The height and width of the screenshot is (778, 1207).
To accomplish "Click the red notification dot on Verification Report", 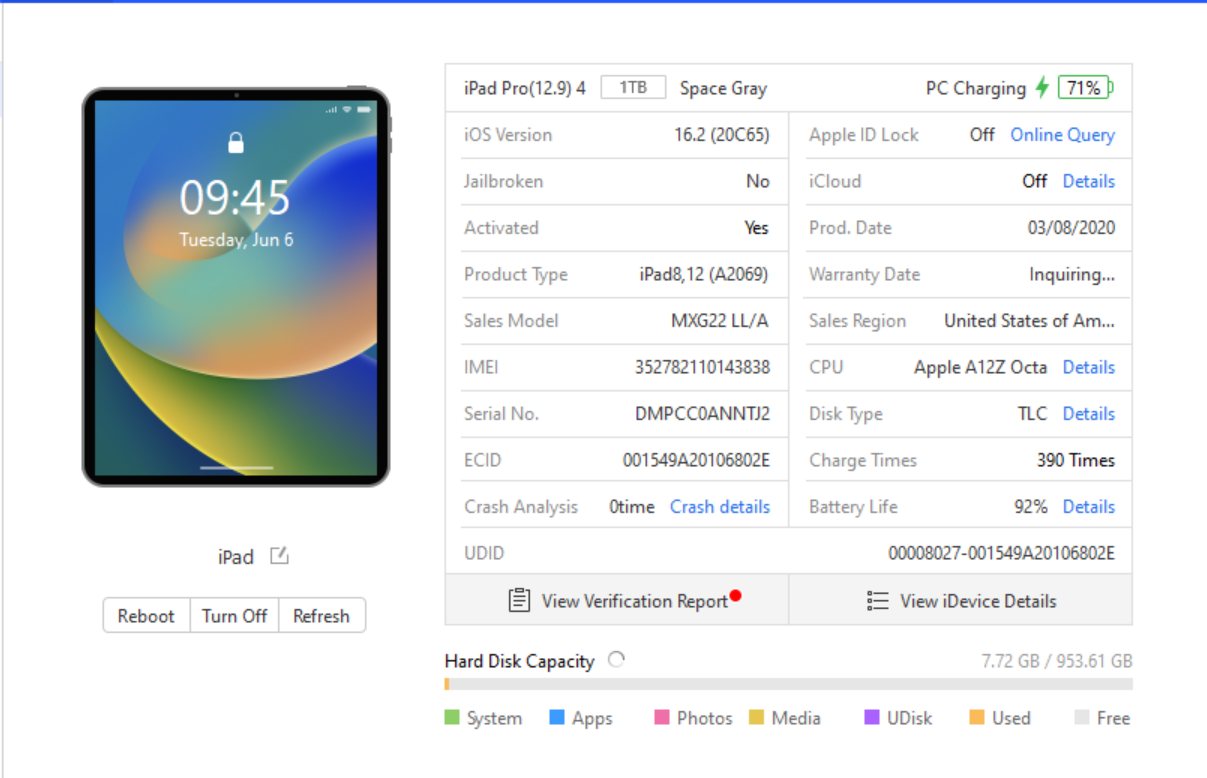I will coord(736,593).
